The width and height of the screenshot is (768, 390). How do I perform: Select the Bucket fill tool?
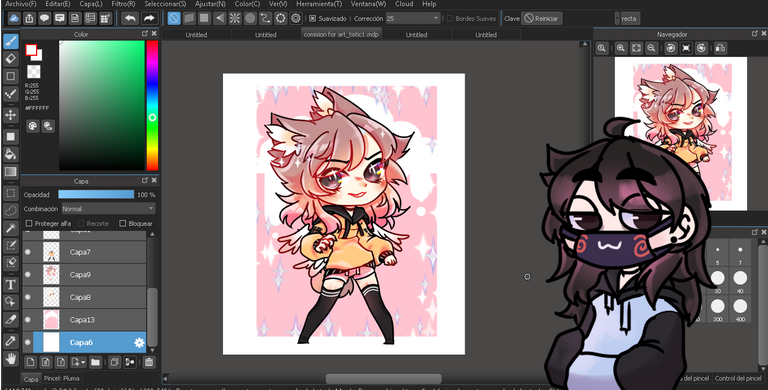(11, 154)
